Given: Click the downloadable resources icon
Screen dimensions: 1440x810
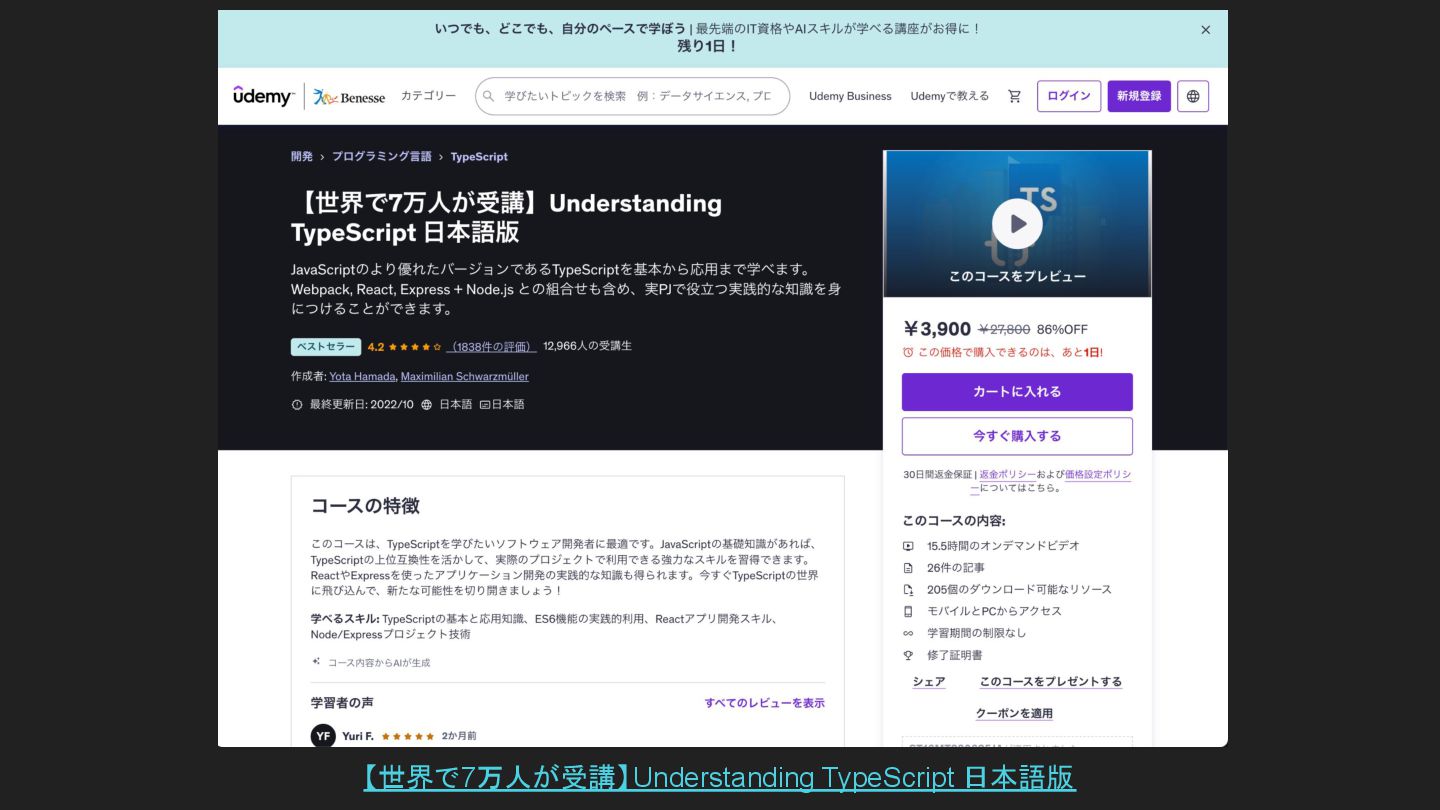Looking at the screenshot, I should point(908,590).
